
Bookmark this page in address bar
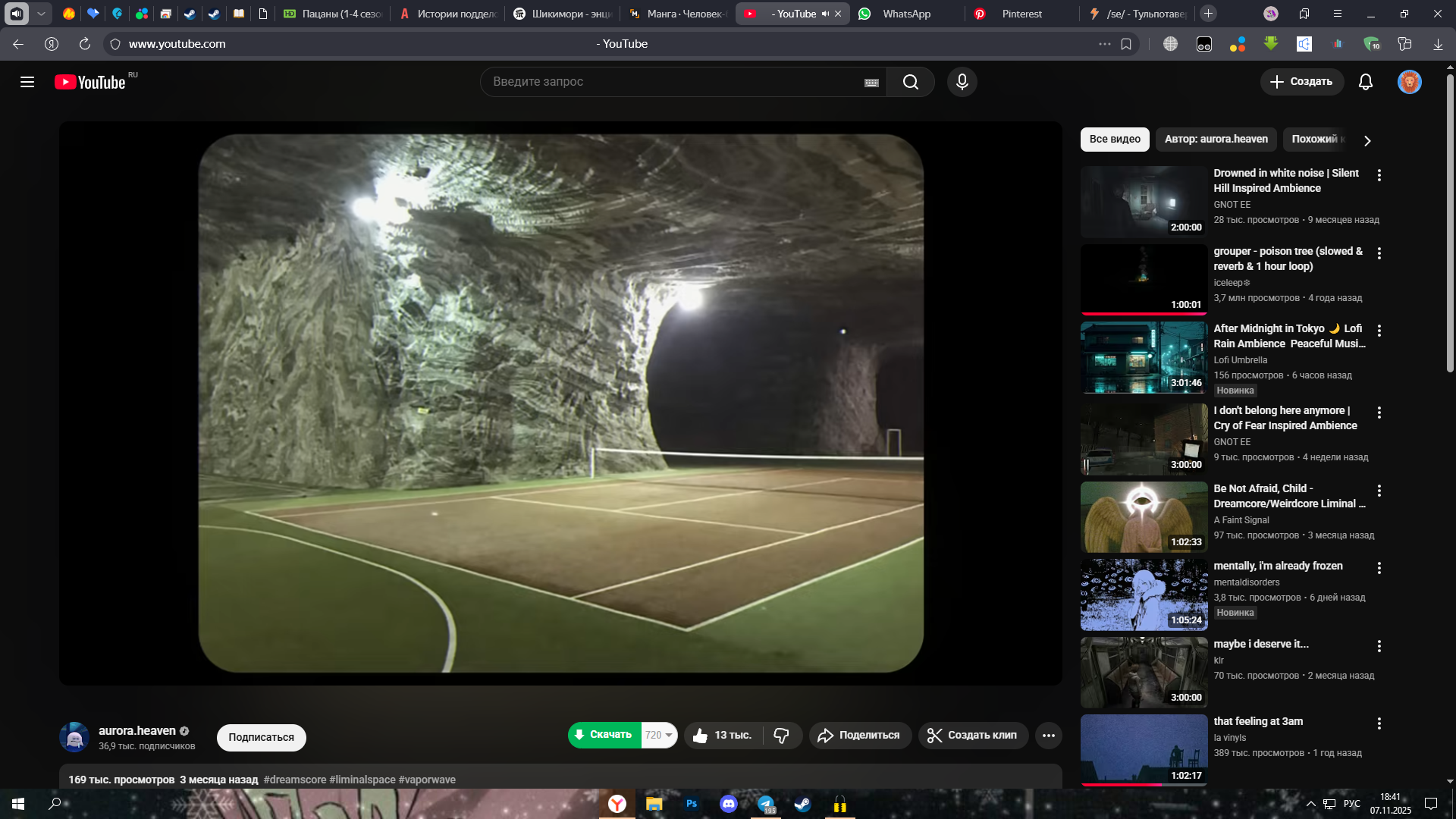[x=1126, y=44]
